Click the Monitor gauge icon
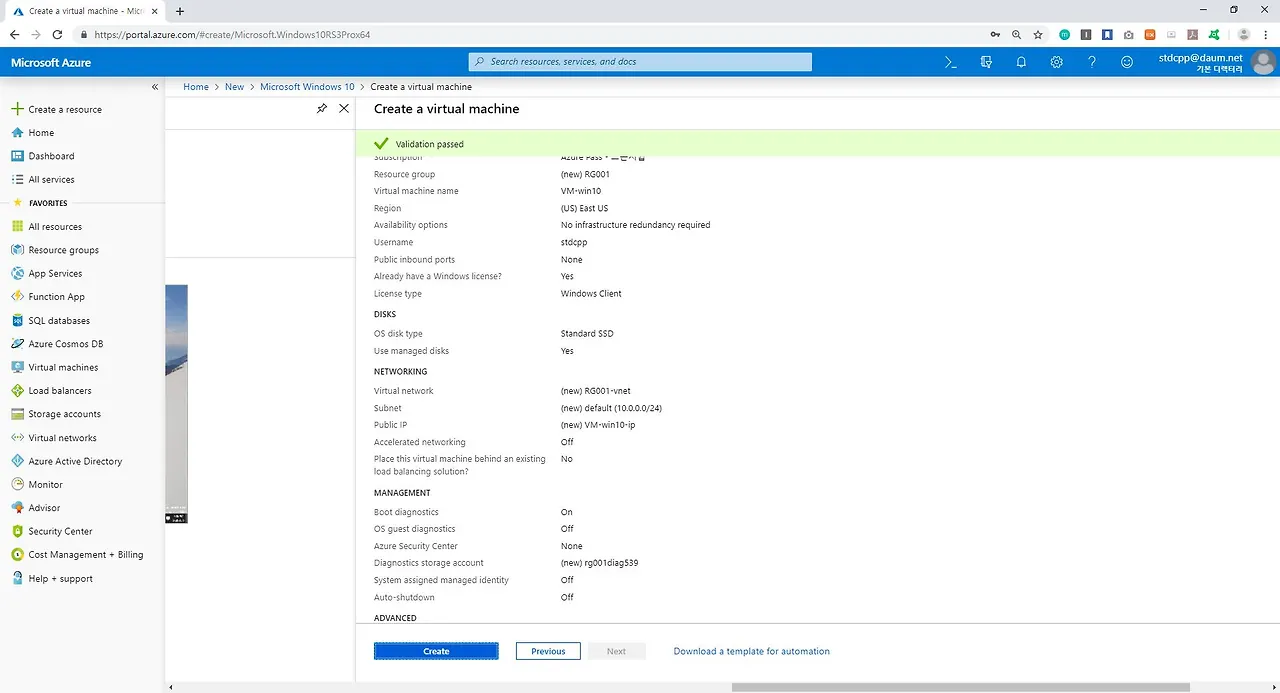Screen dimensions: 1280x693 17,485
